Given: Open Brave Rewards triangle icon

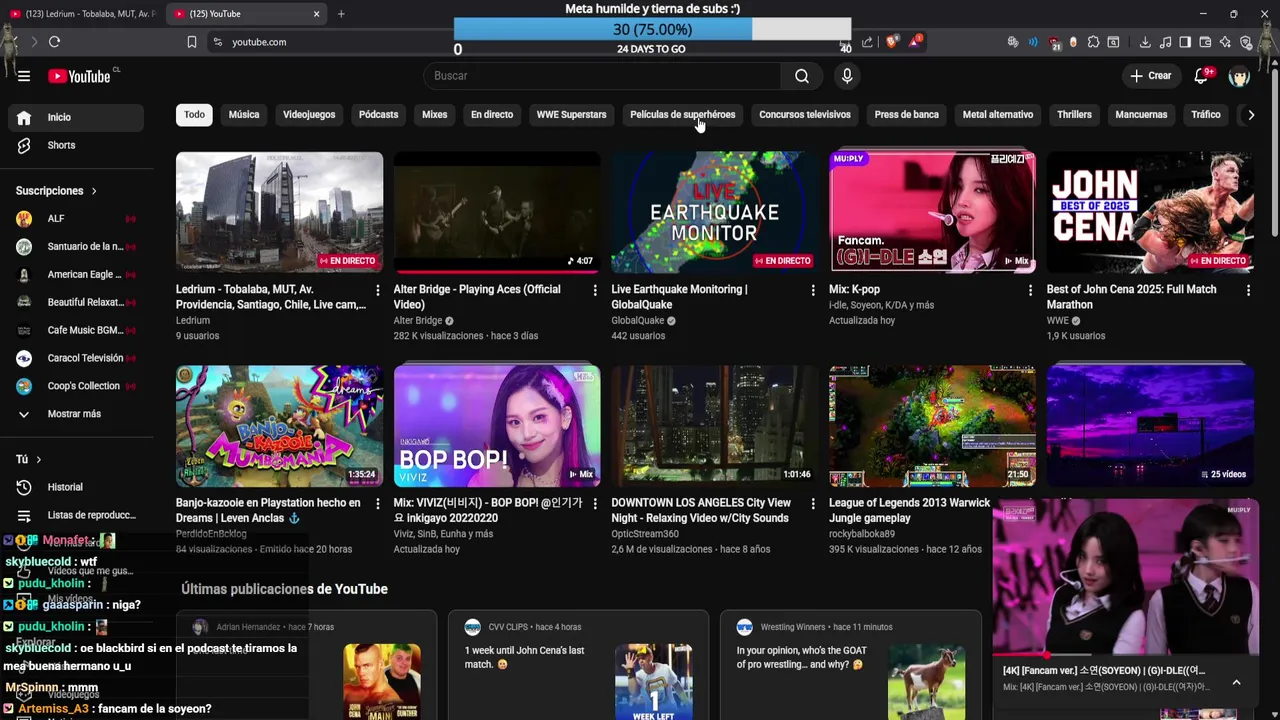Looking at the screenshot, I should coord(914,42).
